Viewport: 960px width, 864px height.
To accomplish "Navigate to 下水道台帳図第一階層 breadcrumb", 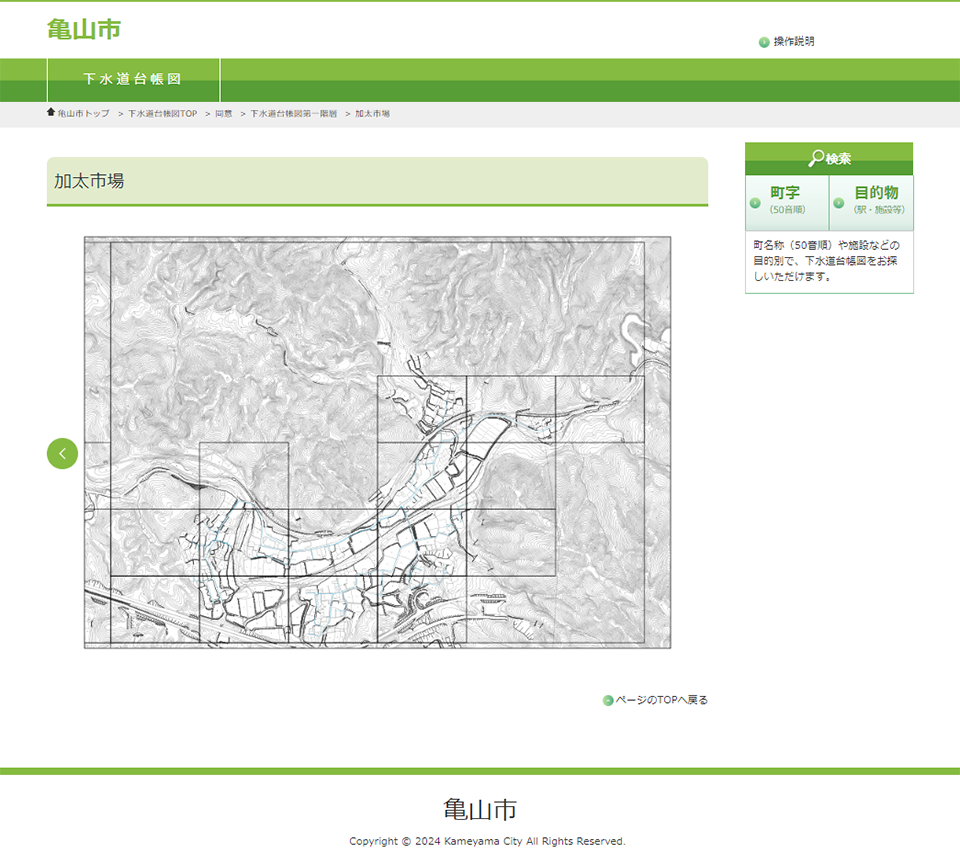I will 293,114.
